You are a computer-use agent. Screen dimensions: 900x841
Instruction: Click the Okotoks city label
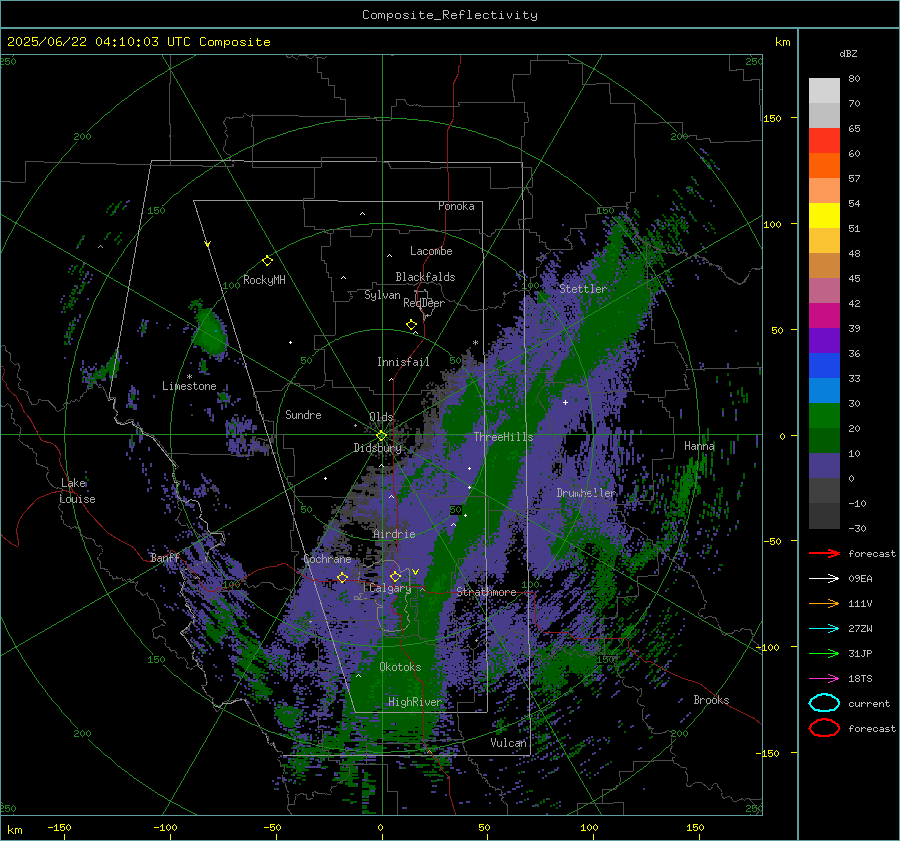[400, 667]
